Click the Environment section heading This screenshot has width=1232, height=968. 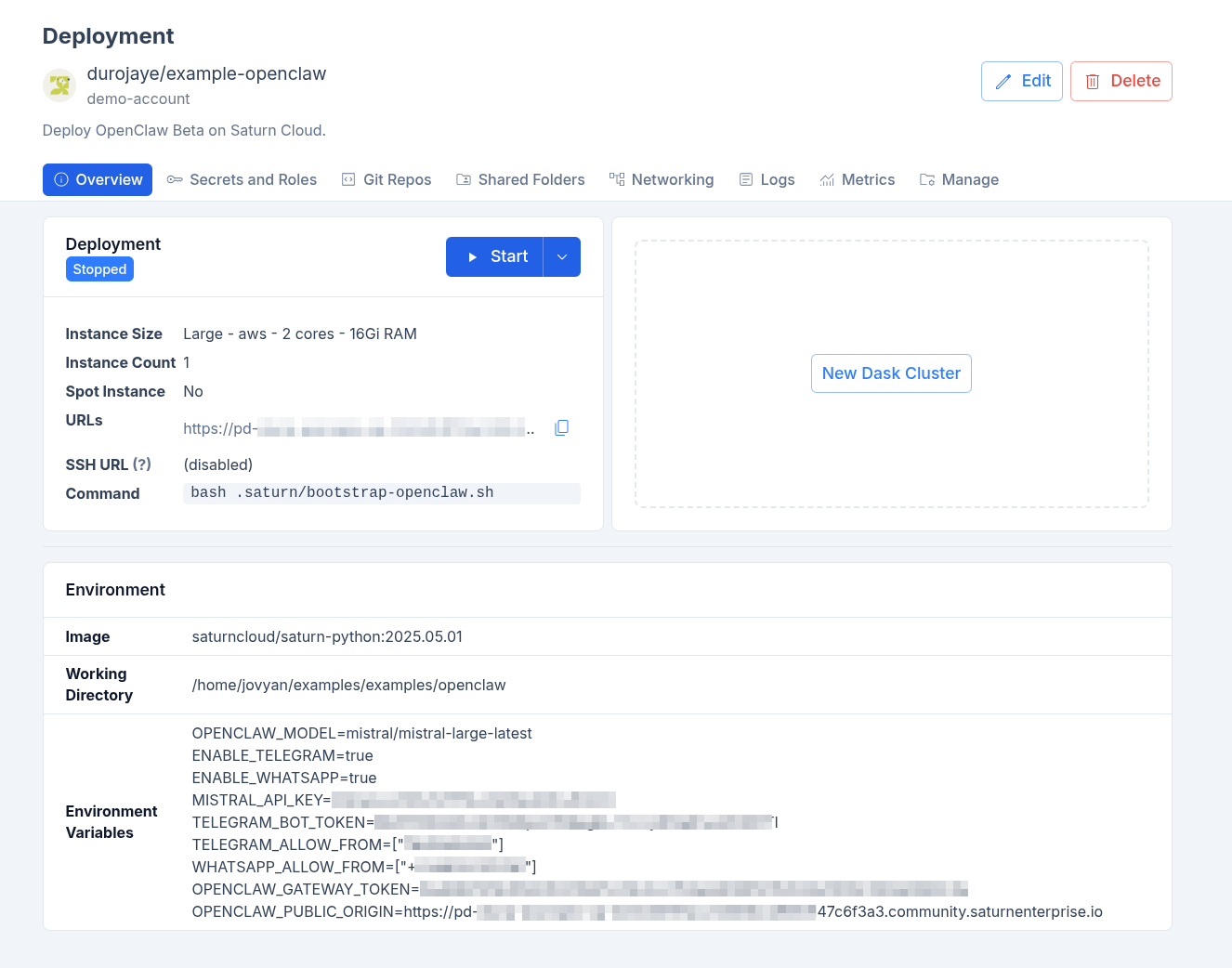point(115,590)
